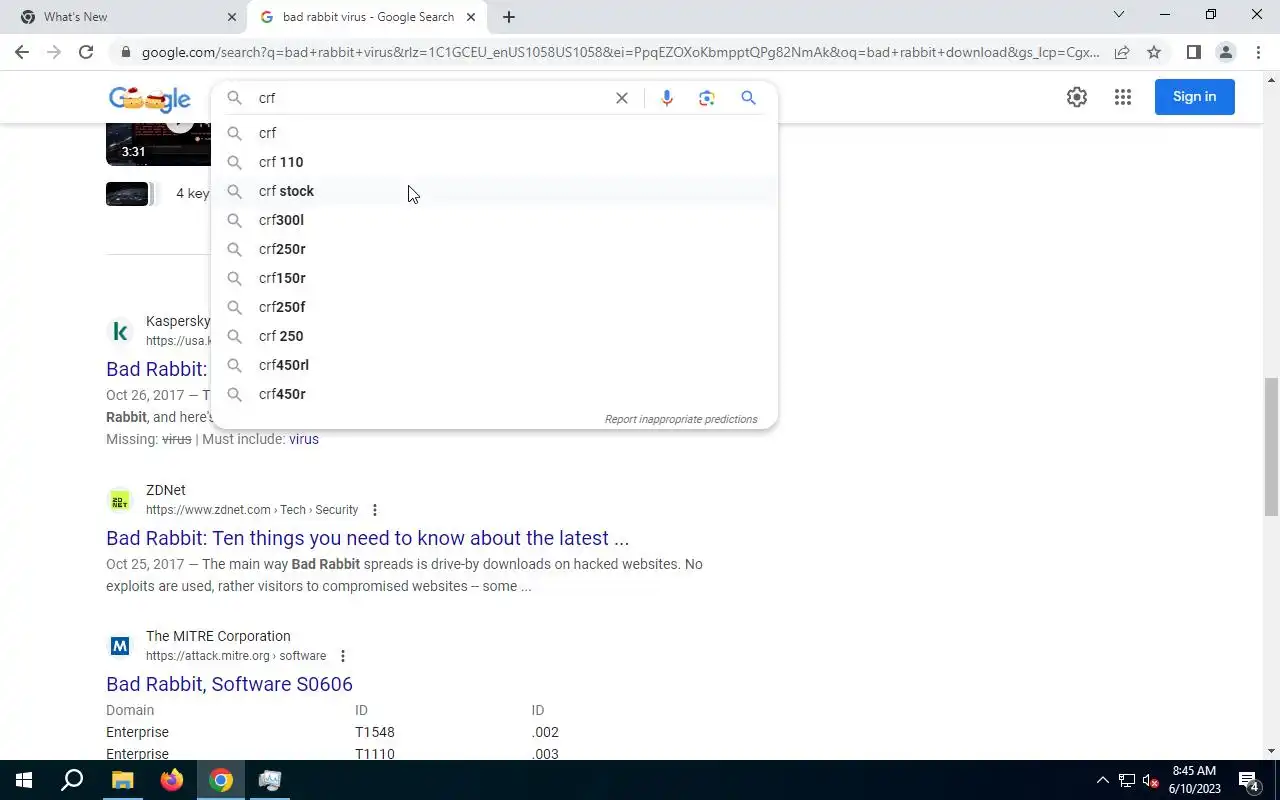This screenshot has width=1280, height=800.
Task: Open Windows taskbar search
Action: tap(72, 780)
